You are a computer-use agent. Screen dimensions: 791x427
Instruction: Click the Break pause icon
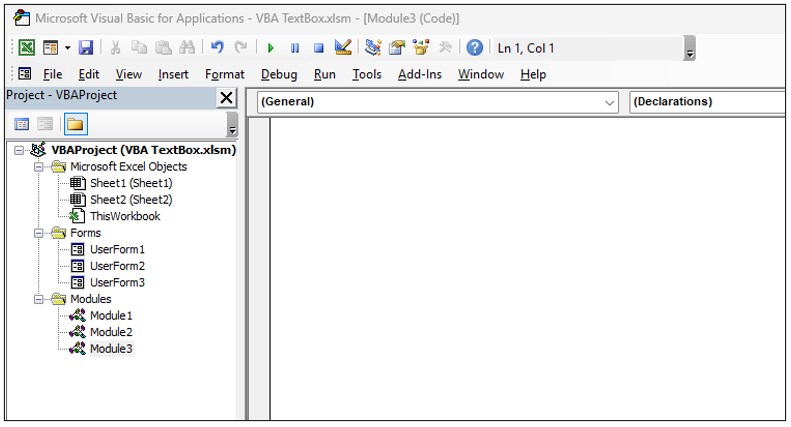coord(295,48)
